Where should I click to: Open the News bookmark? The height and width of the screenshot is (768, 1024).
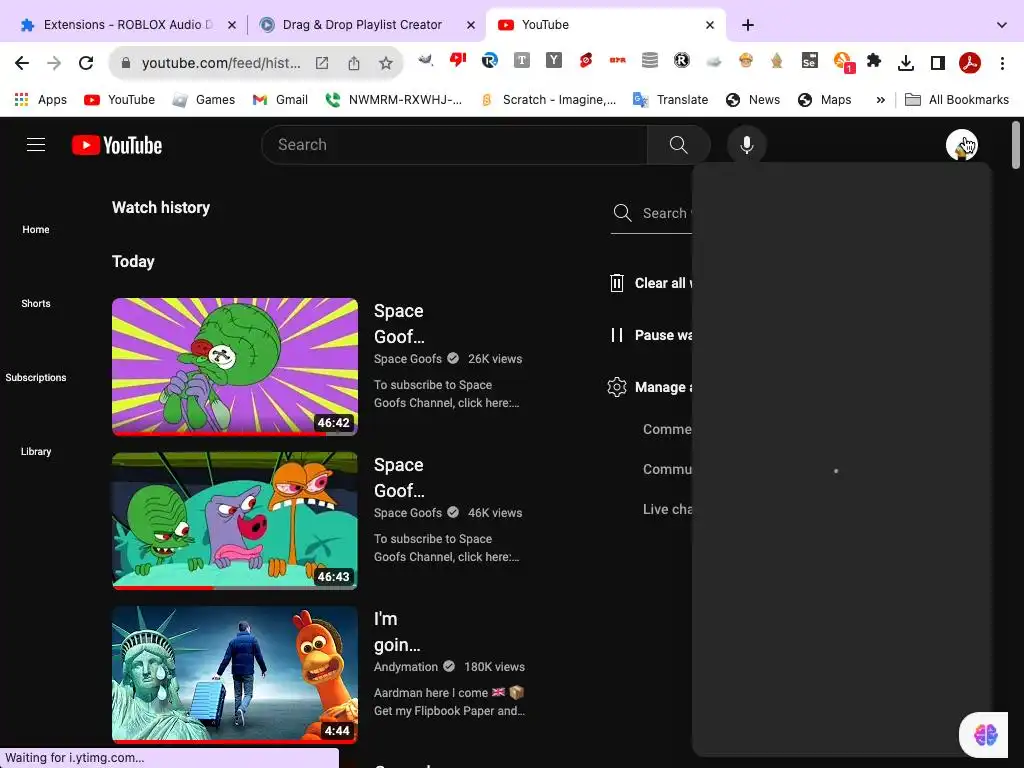(753, 100)
